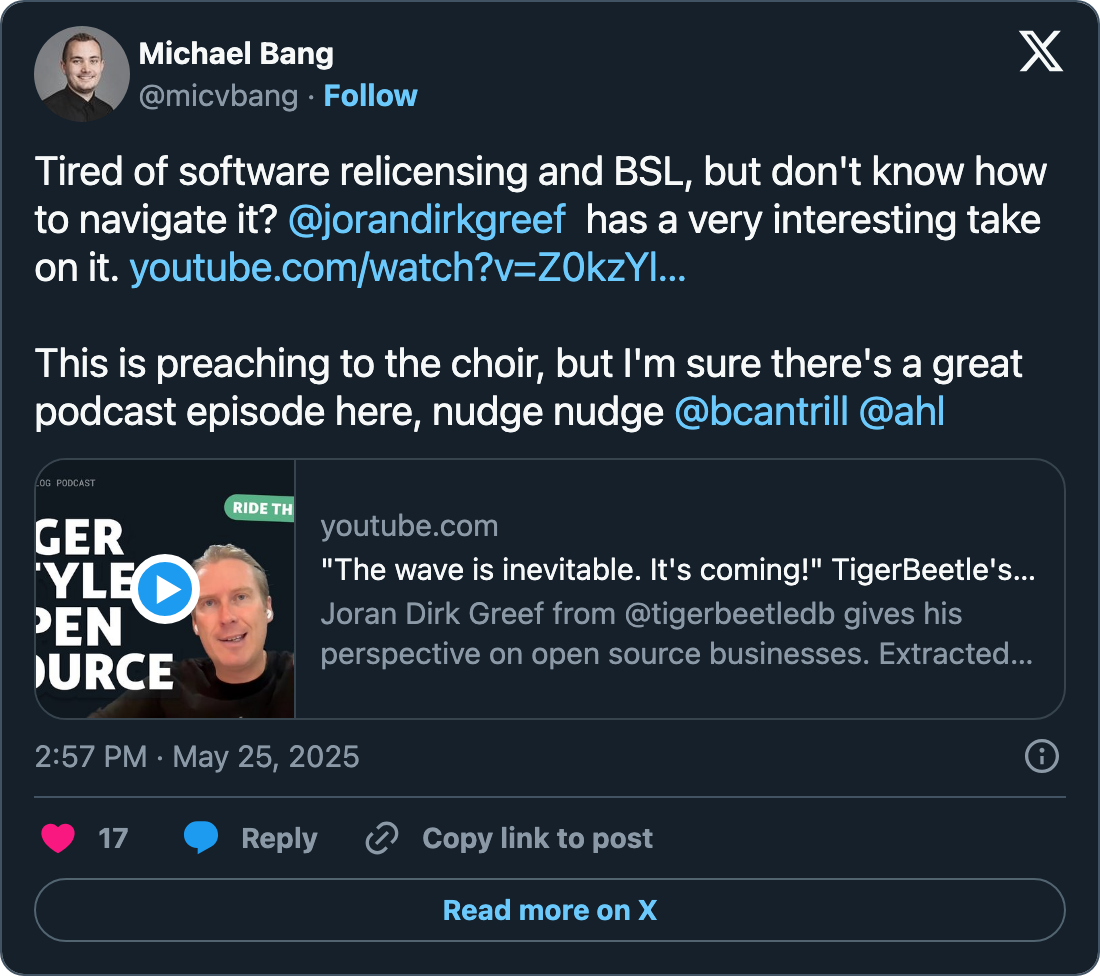
Task: Open the @jorandirkgreef mention
Action: (427, 220)
